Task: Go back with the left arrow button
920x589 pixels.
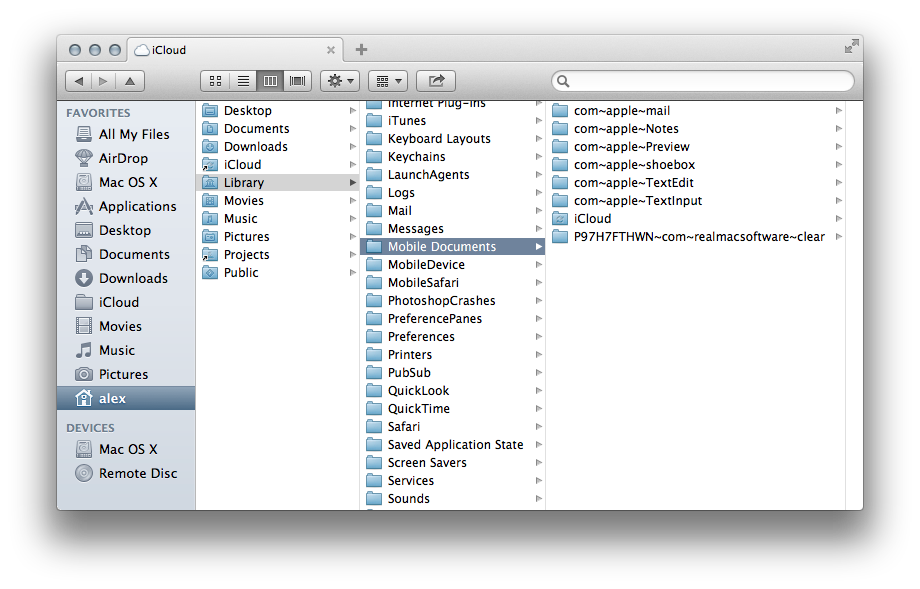Action: [78, 81]
